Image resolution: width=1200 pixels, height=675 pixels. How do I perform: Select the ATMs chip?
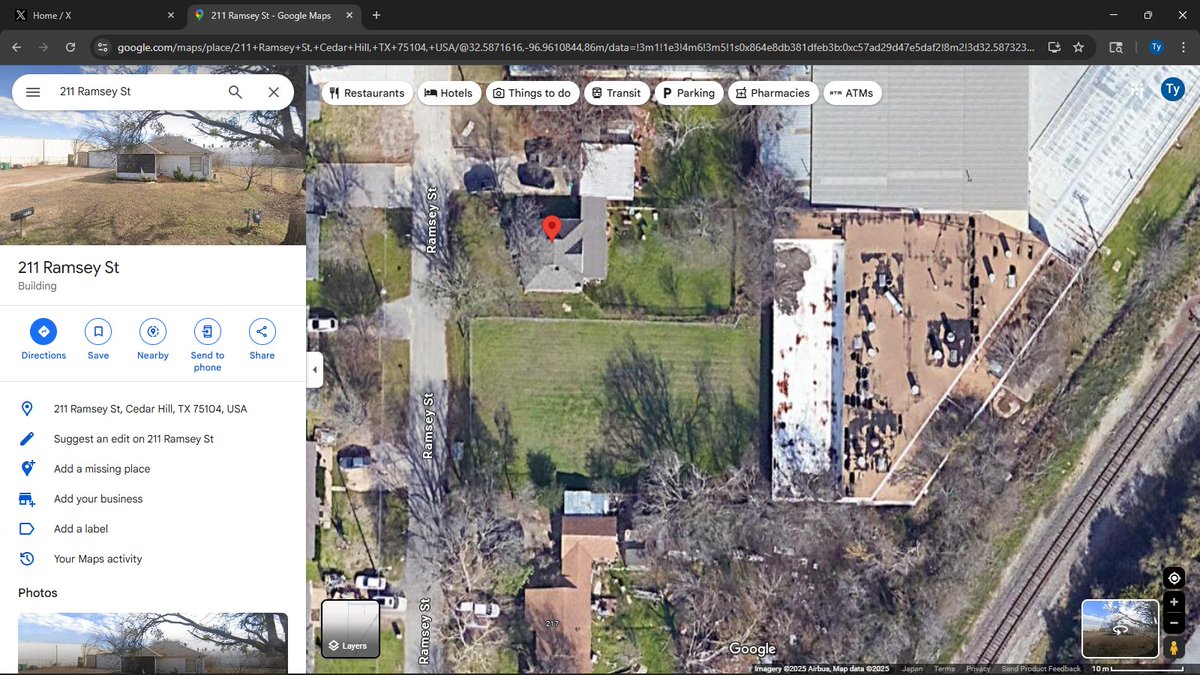pos(852,93)
